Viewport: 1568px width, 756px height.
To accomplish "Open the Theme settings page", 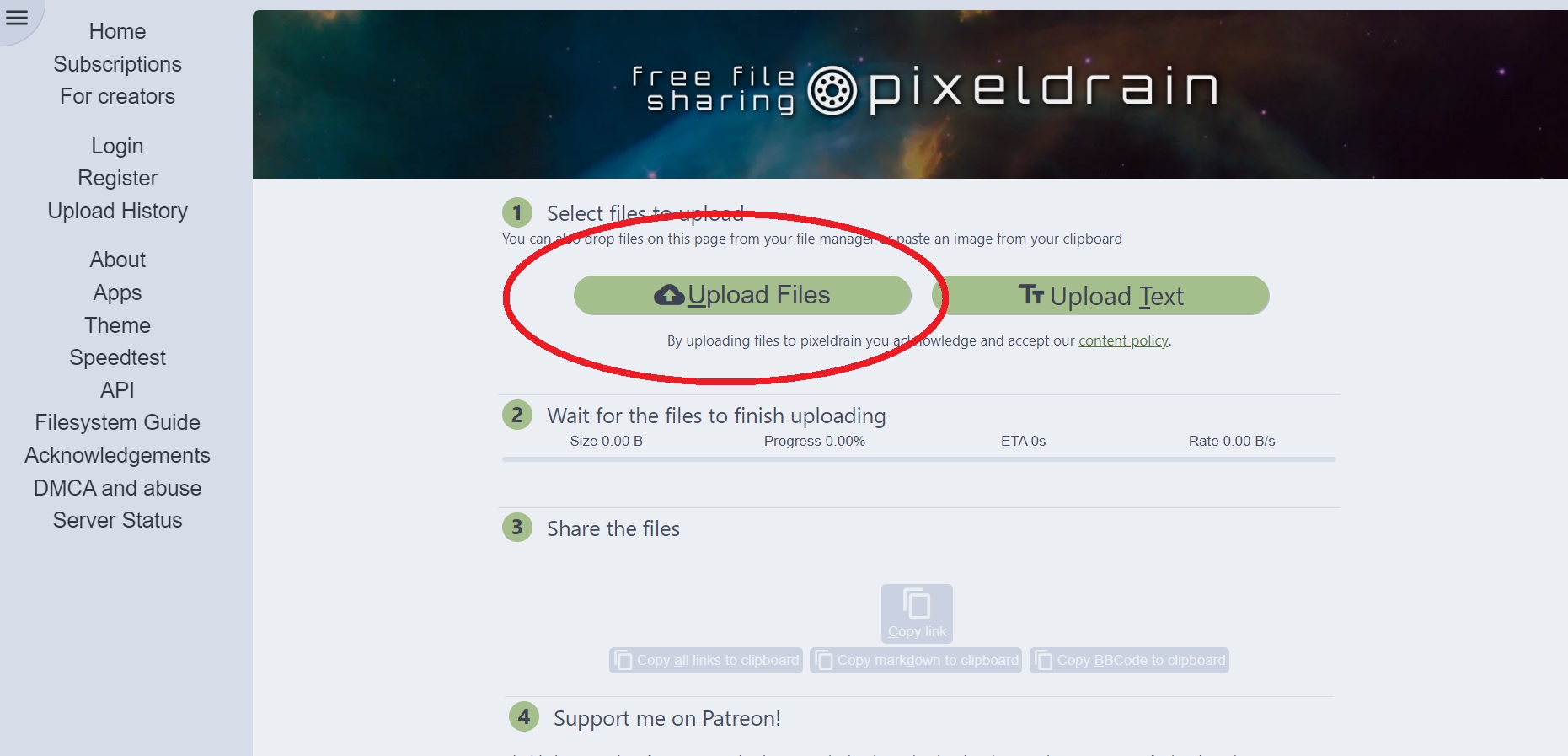I will [x=117, y=325].
